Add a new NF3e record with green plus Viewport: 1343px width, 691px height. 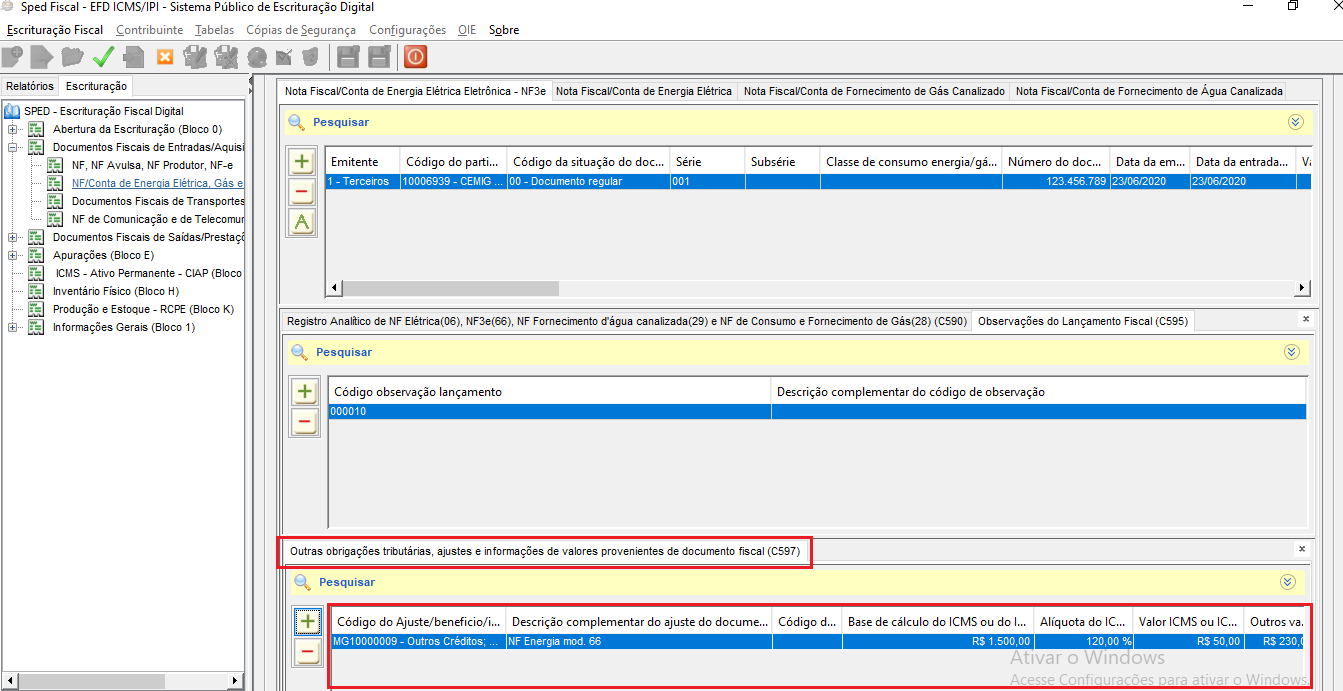[302, 161]
